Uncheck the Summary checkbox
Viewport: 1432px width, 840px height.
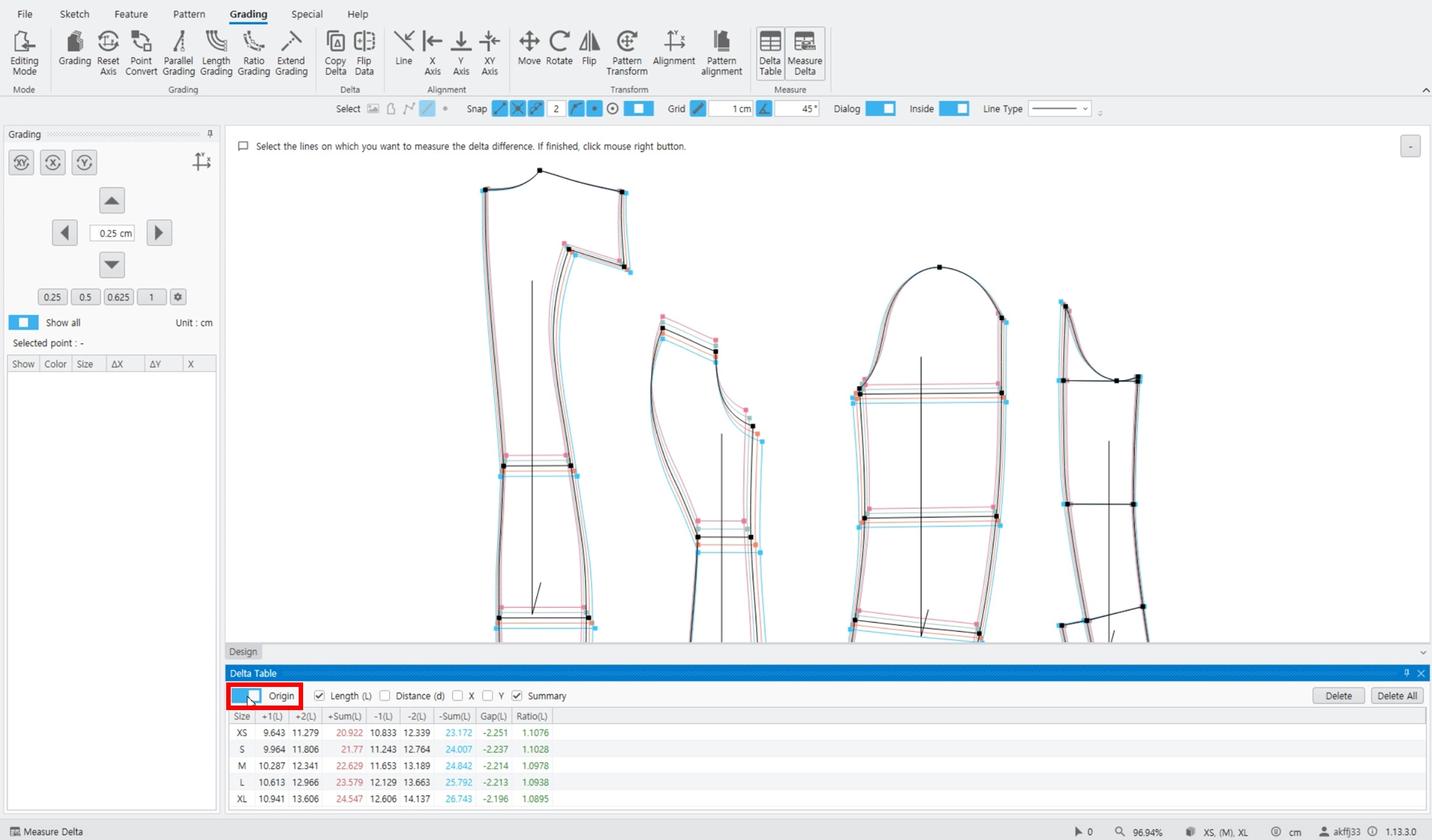point(517,696)
